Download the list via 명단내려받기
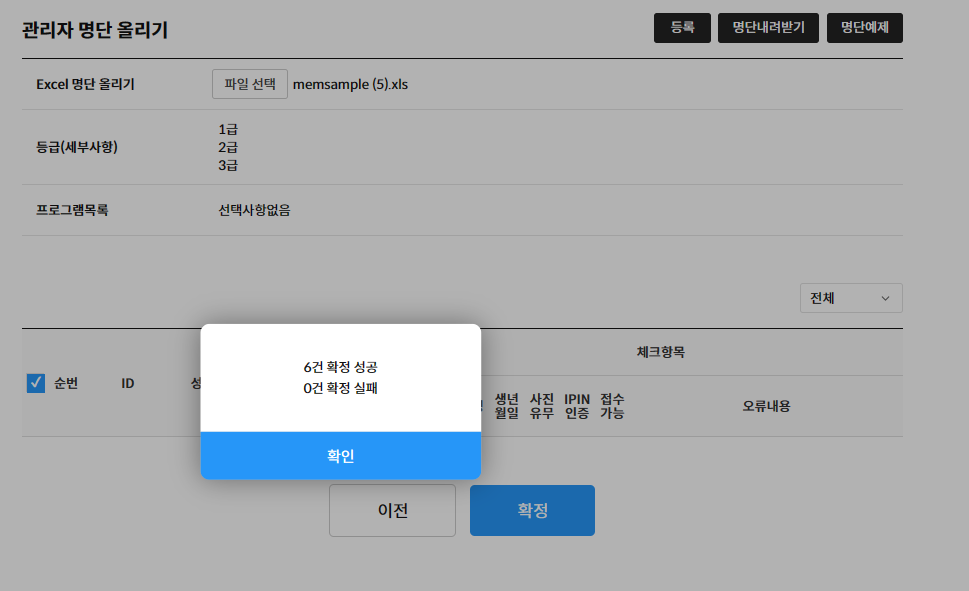 coord(768,28)
